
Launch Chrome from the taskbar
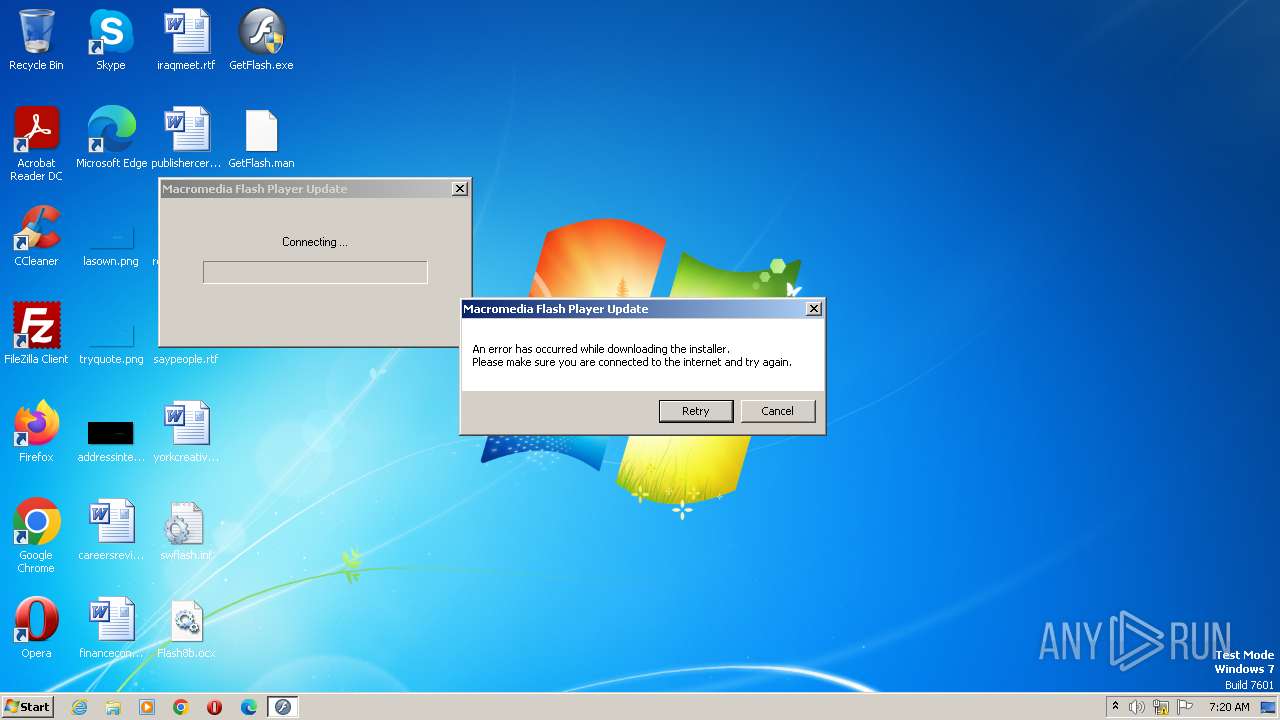point(181,707)
